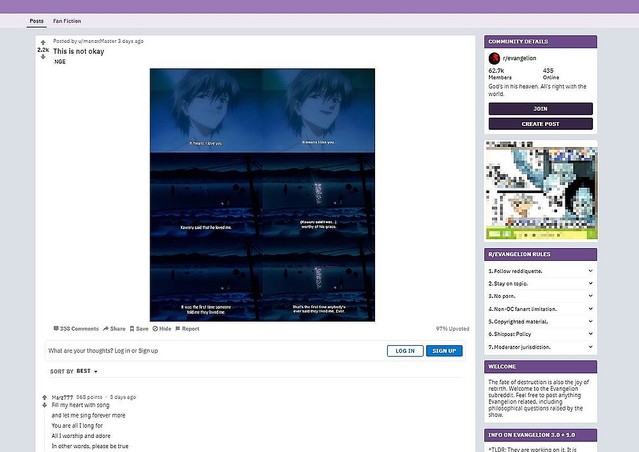Upvote the 'This is not okay' post
639x452 pixels.
(43, 42)
